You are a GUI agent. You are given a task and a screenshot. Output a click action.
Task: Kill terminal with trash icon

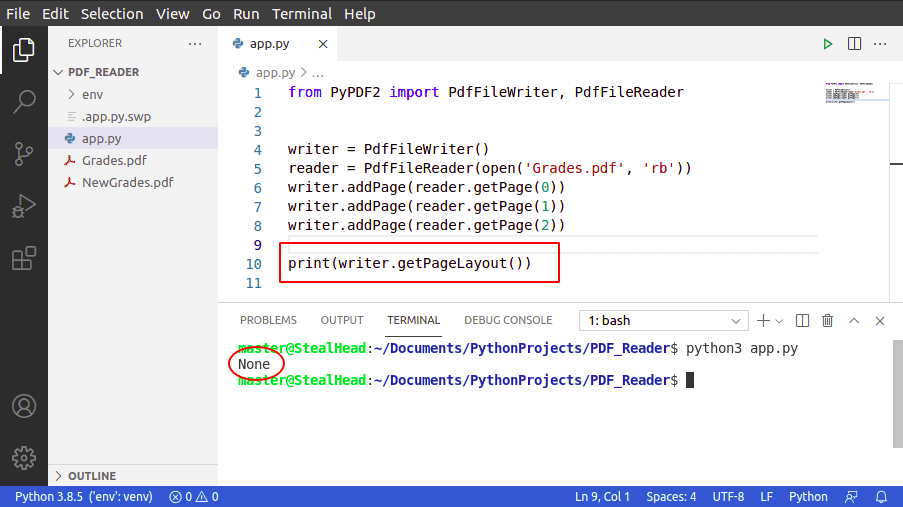click(828, 321)
